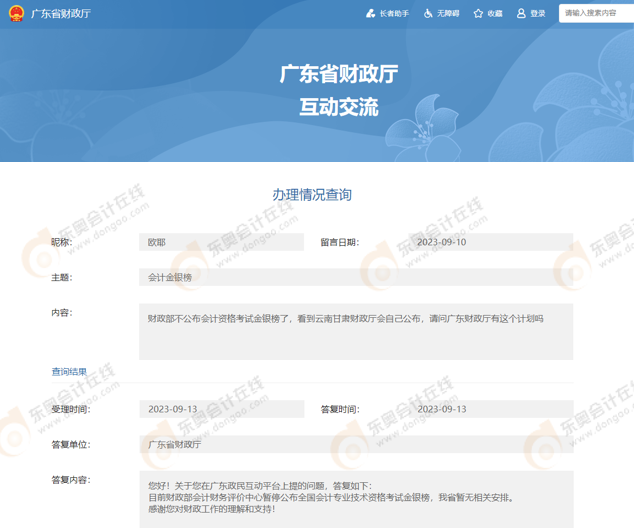
Task: Click the 答复单位 field 广东省财政厅
Action: [x=355, y=443]
